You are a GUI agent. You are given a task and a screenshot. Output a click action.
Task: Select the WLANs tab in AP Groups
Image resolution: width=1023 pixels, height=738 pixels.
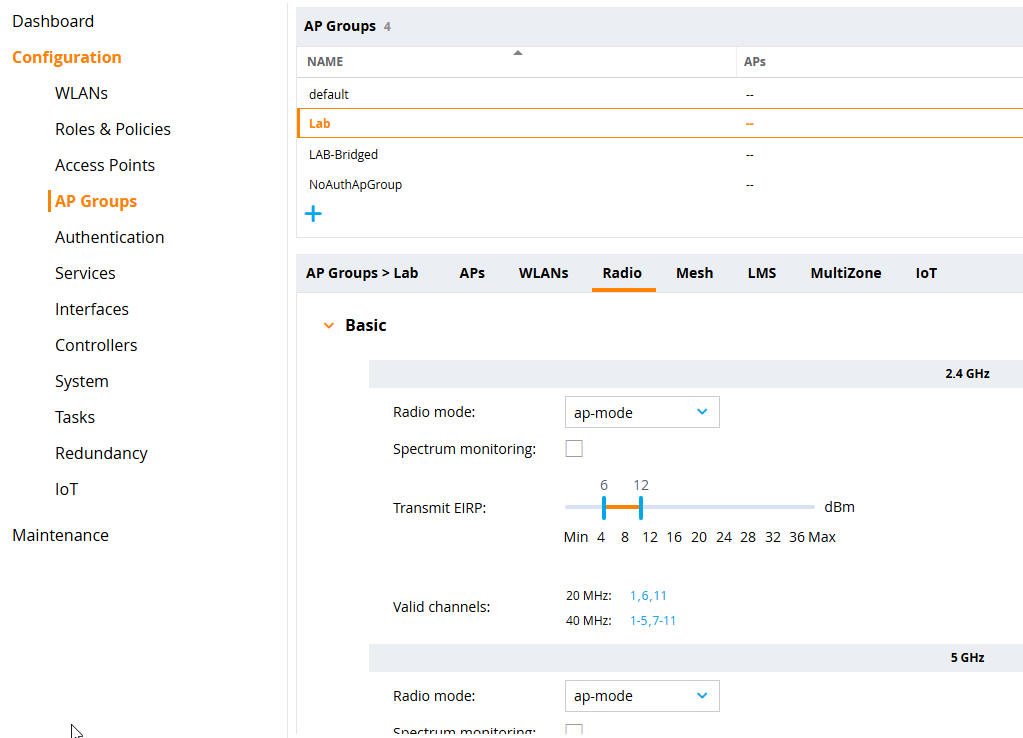(543, 273)
